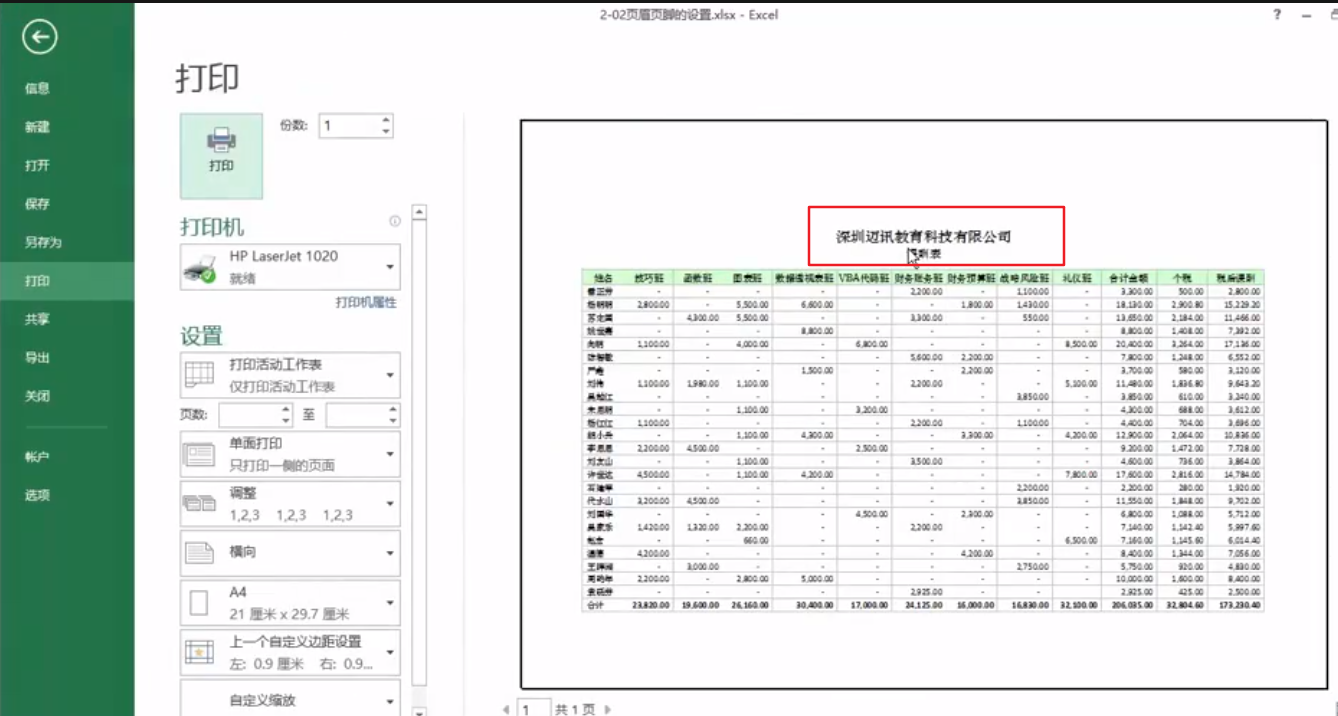Click the up arrow of the 至 page field
Viewport: 1338px width, 716px height.
pyautogui.click(x=394, y=410)
